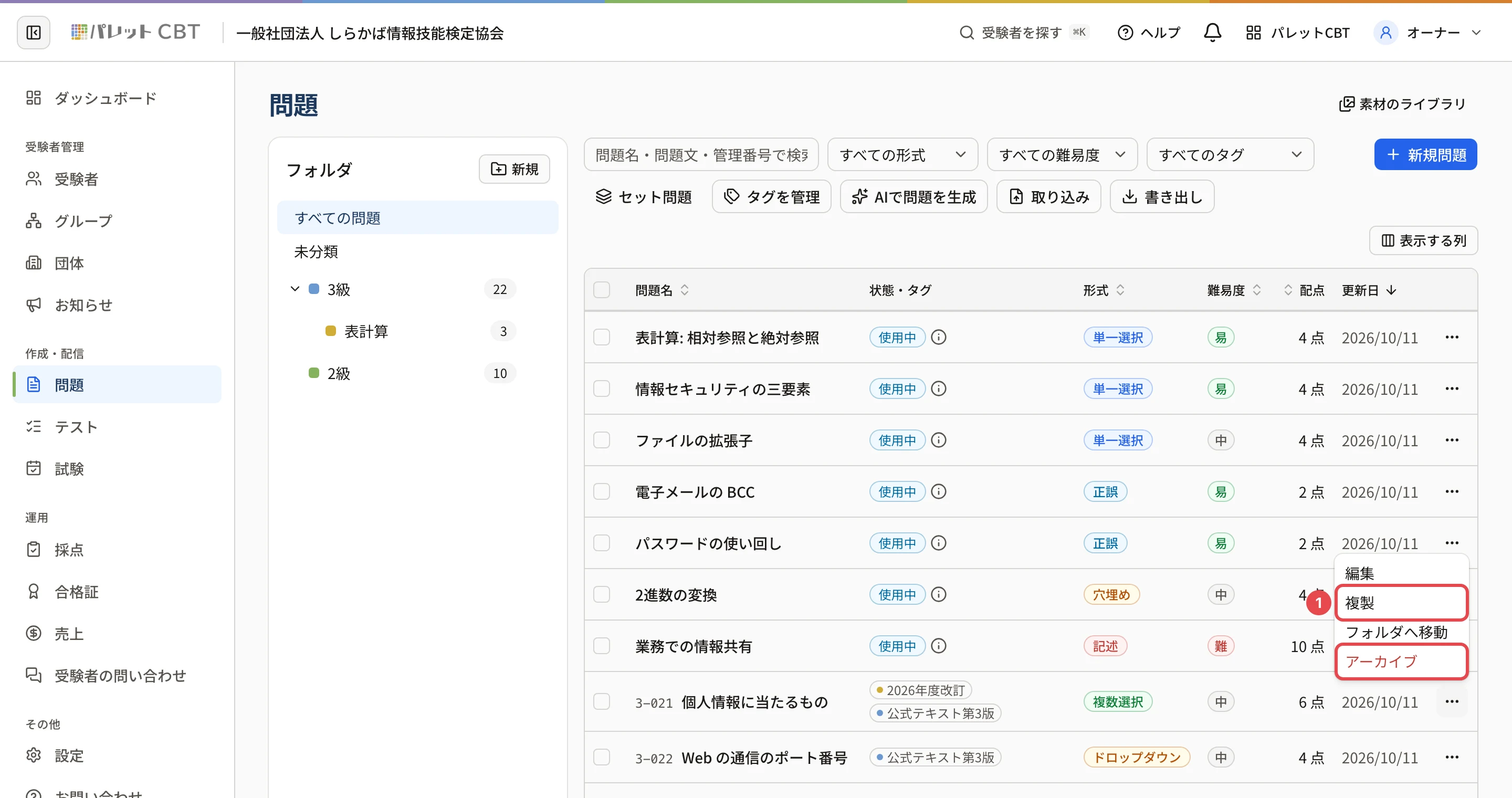
Task: Choose フォルダへ移動 in context menu
Action: [x=1401, y=632]
